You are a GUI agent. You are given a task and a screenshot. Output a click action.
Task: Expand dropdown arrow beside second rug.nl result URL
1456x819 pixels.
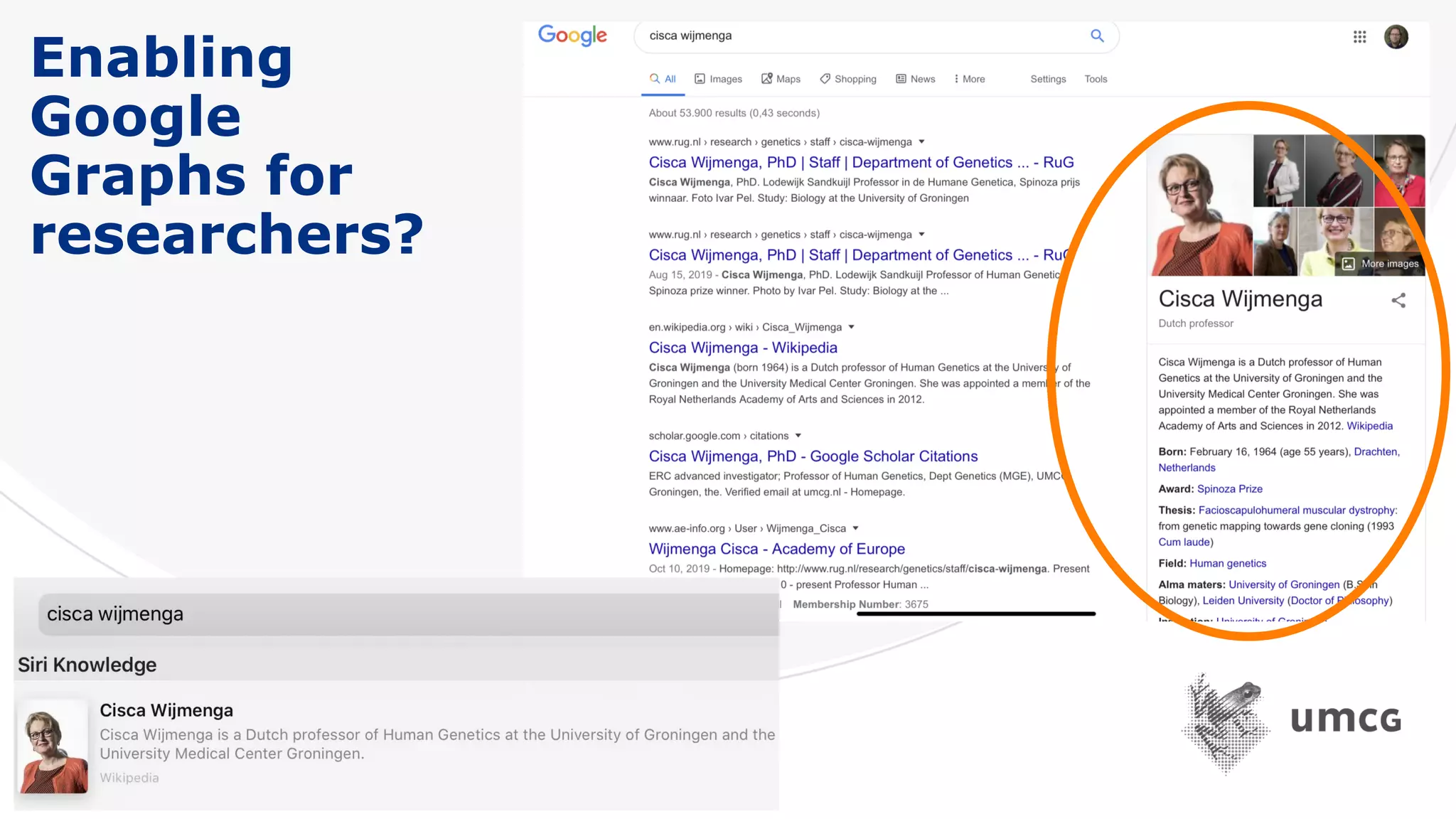coord(921,234)
